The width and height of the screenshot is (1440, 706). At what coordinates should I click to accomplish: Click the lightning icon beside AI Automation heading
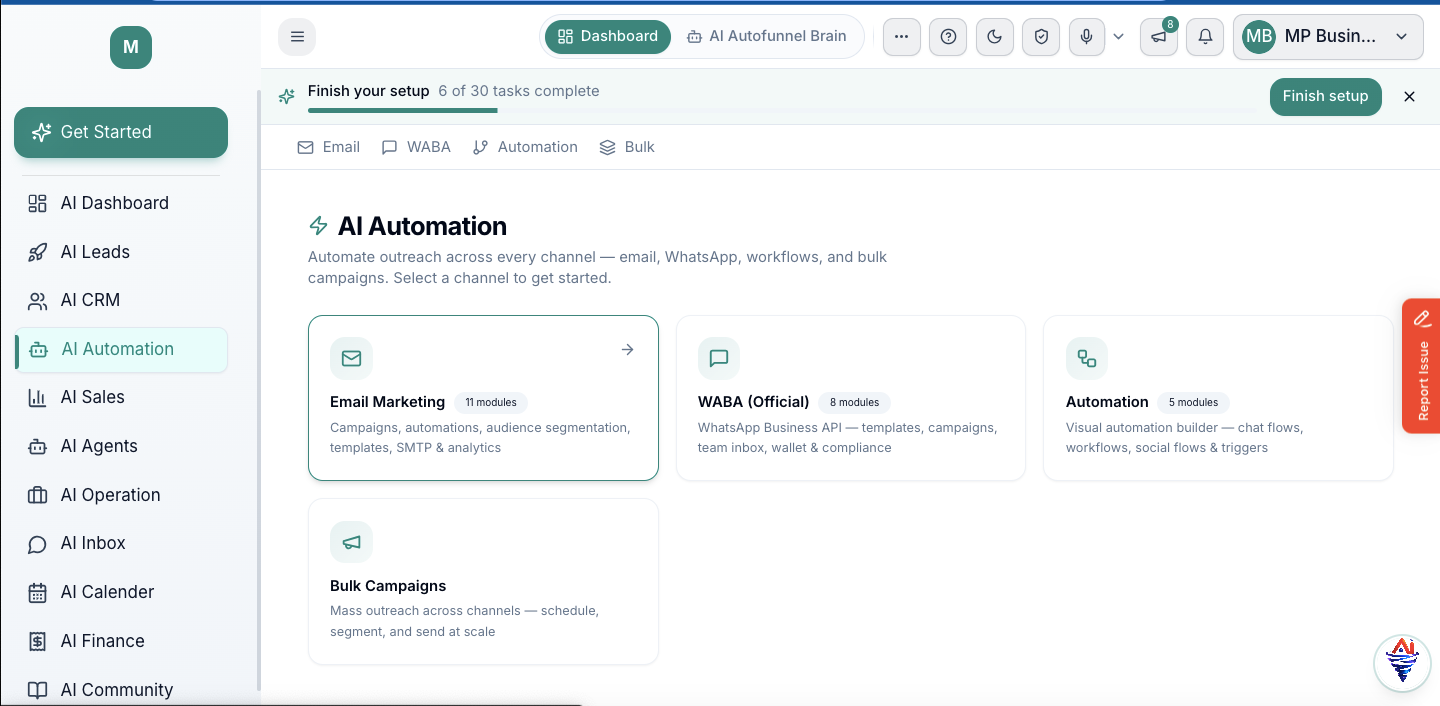click(x=318, y=226)
